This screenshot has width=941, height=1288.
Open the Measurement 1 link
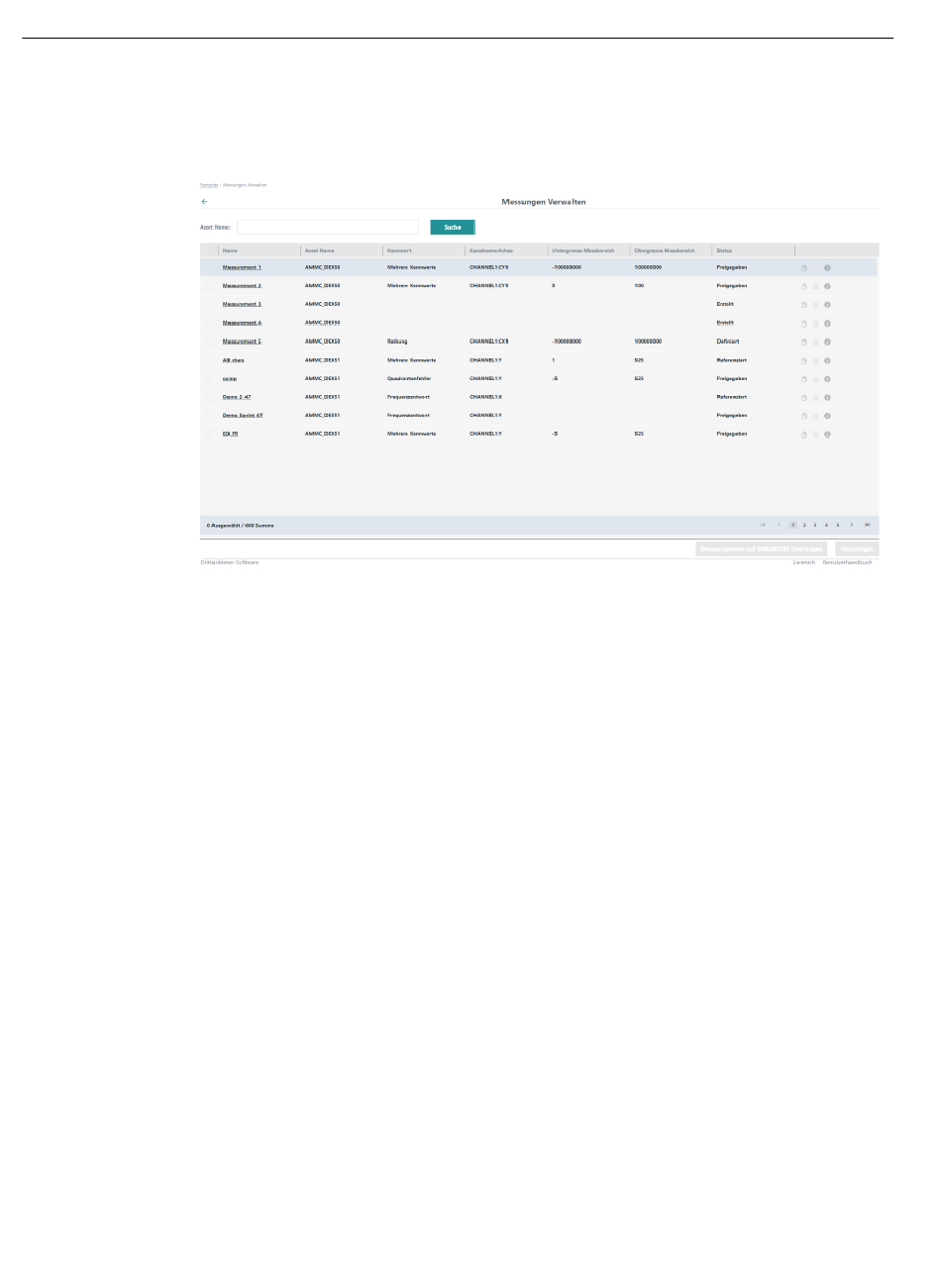click(x=243, y=267)
